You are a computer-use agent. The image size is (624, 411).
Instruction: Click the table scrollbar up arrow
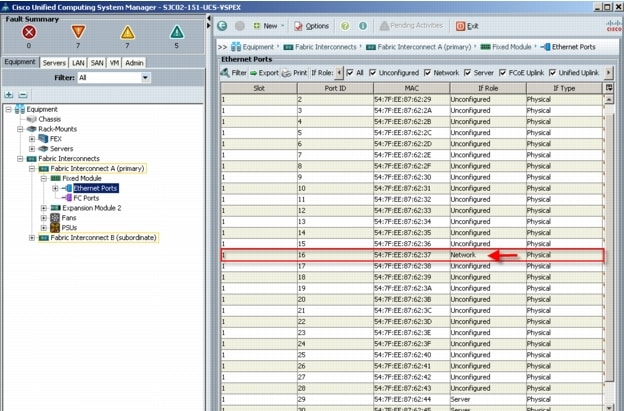tap(609, 99)
